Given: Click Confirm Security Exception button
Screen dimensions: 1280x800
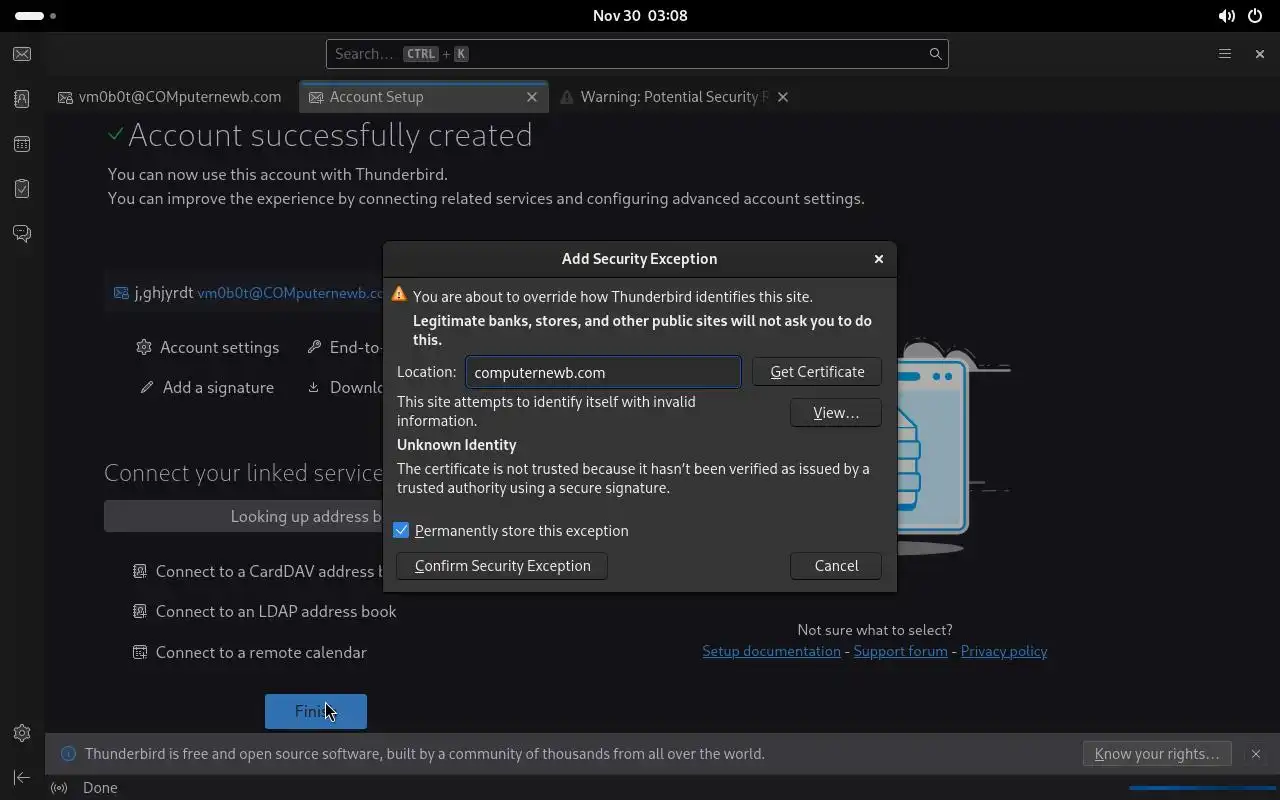Looking at the screenshot, I should 502,566.
